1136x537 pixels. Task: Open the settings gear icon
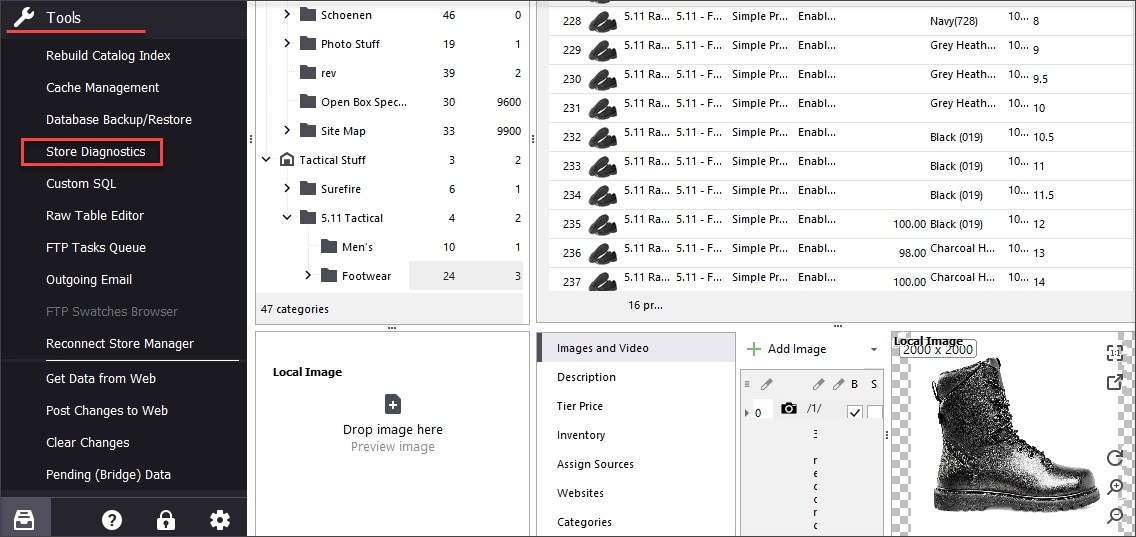pos(220,520)
